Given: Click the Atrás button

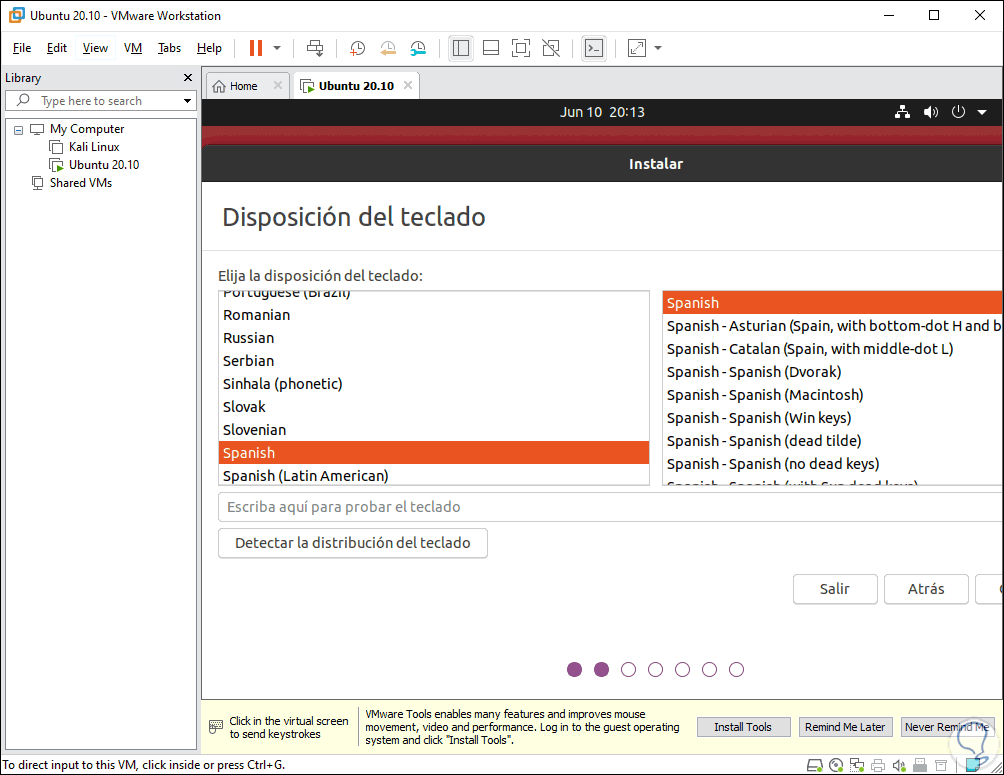Looking at the screenshot, I should 926,589.
